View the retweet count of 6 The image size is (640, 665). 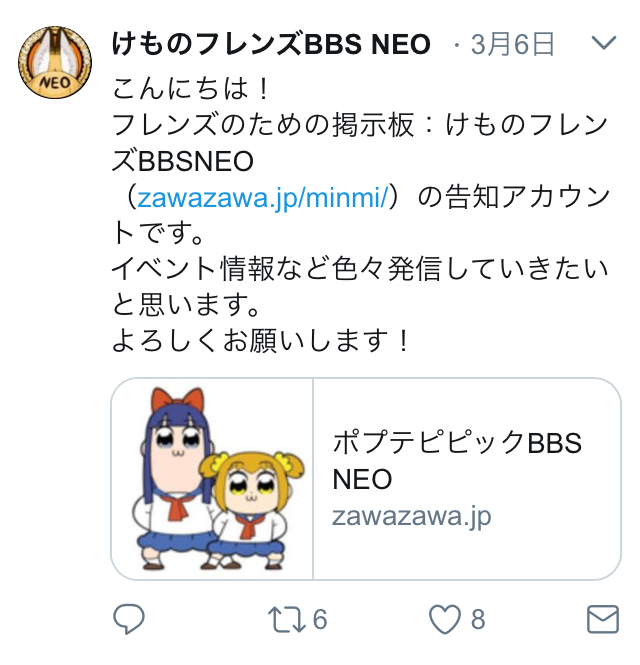(x=320, y=619)
